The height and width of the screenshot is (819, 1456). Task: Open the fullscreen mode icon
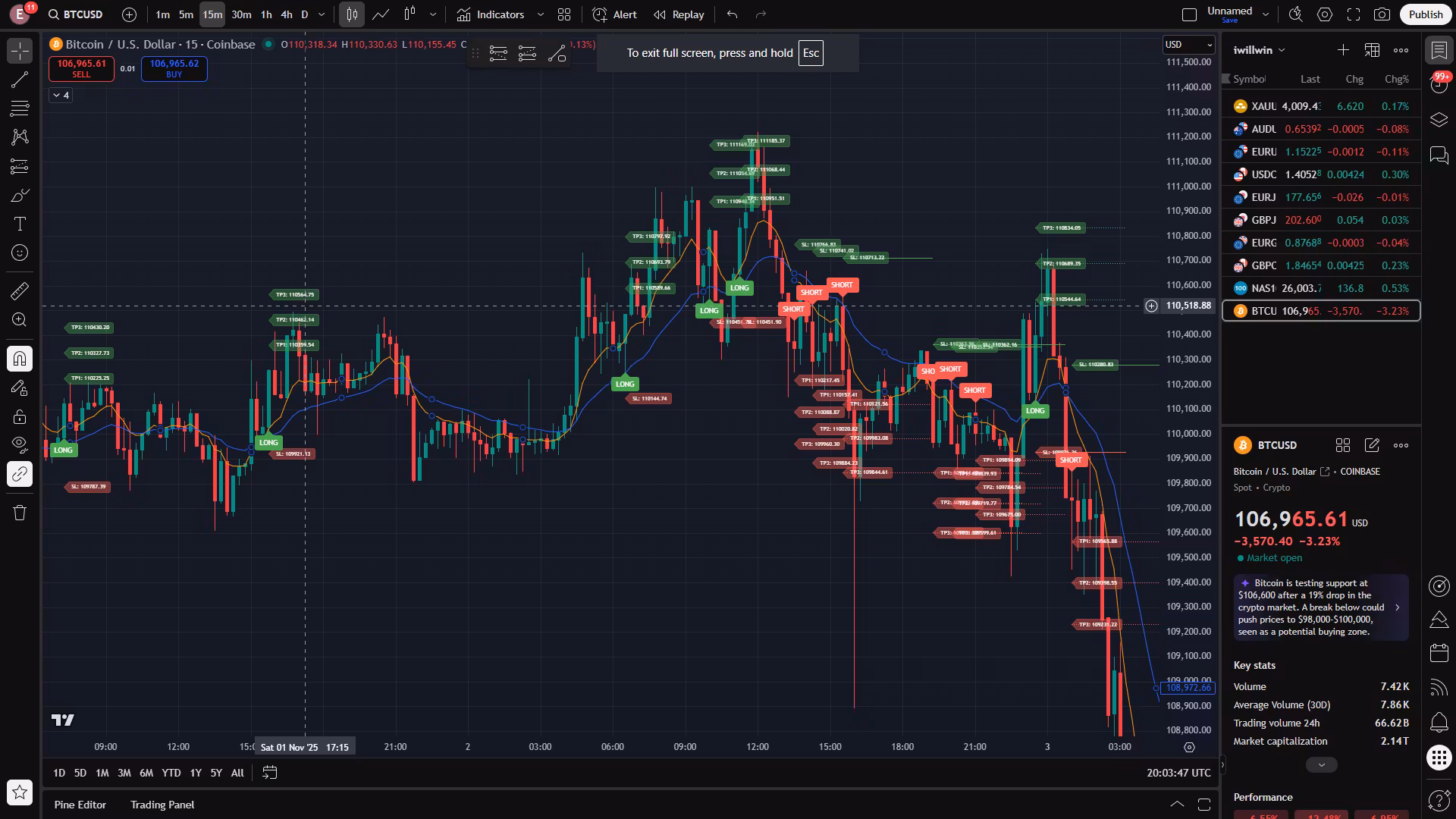pos(1354,14)
